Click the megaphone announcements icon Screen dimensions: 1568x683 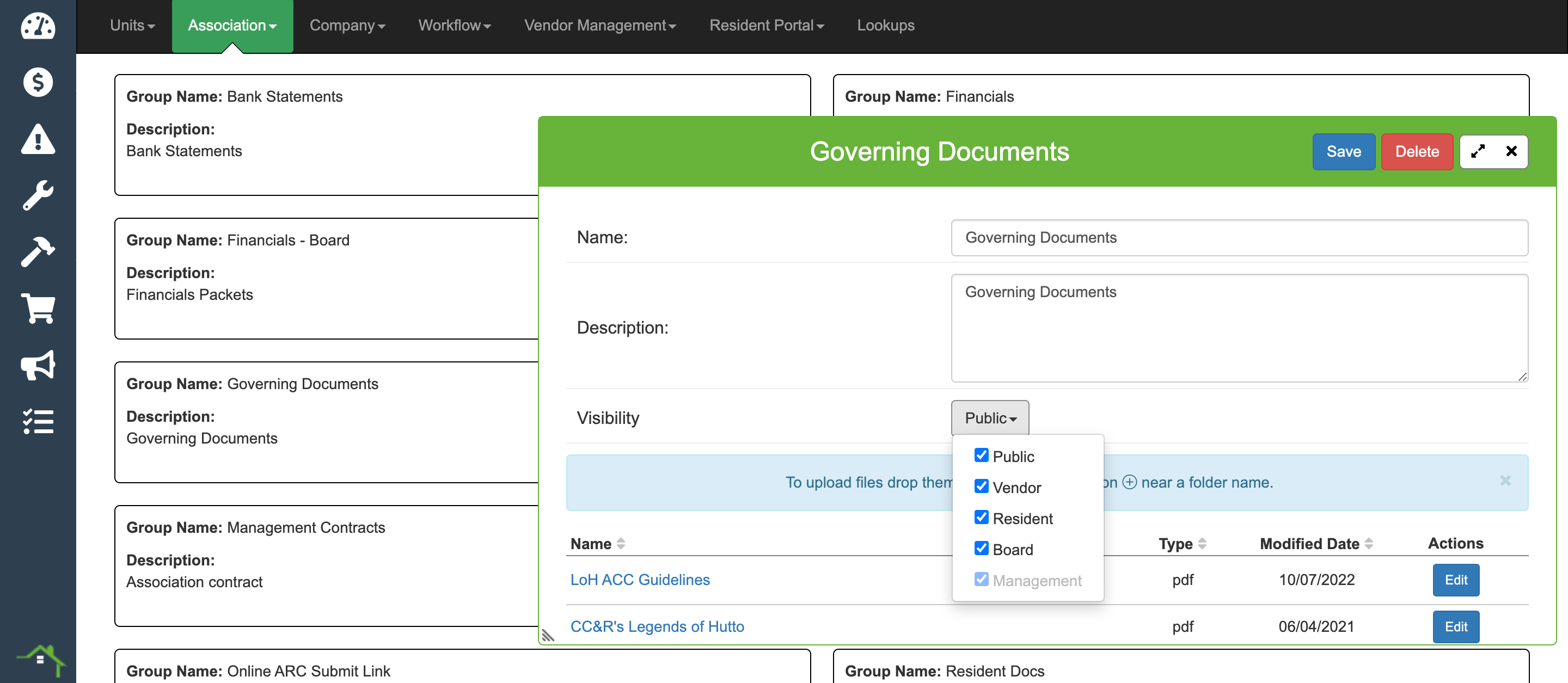click(38, 365)
